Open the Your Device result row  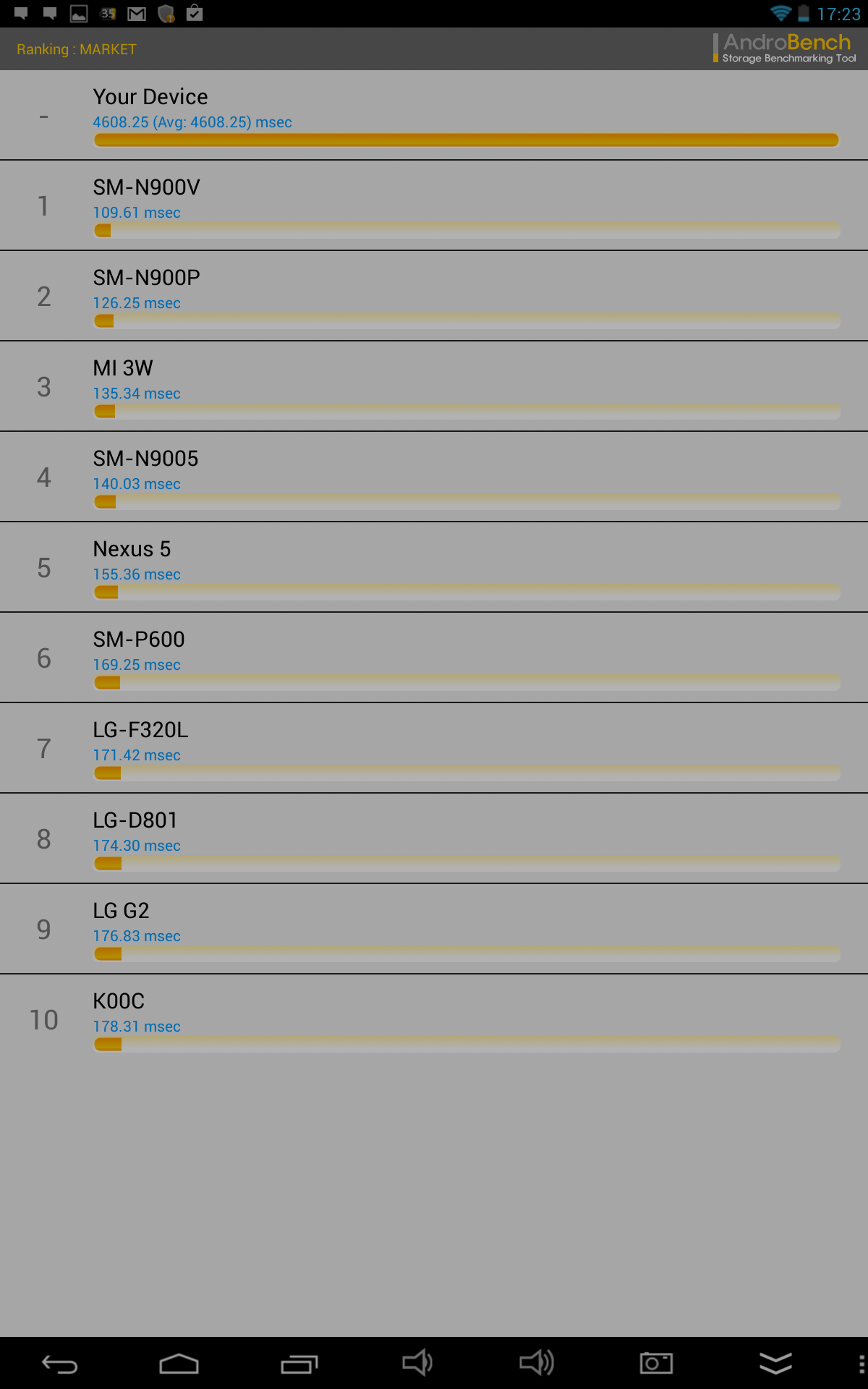click(434, 115)
